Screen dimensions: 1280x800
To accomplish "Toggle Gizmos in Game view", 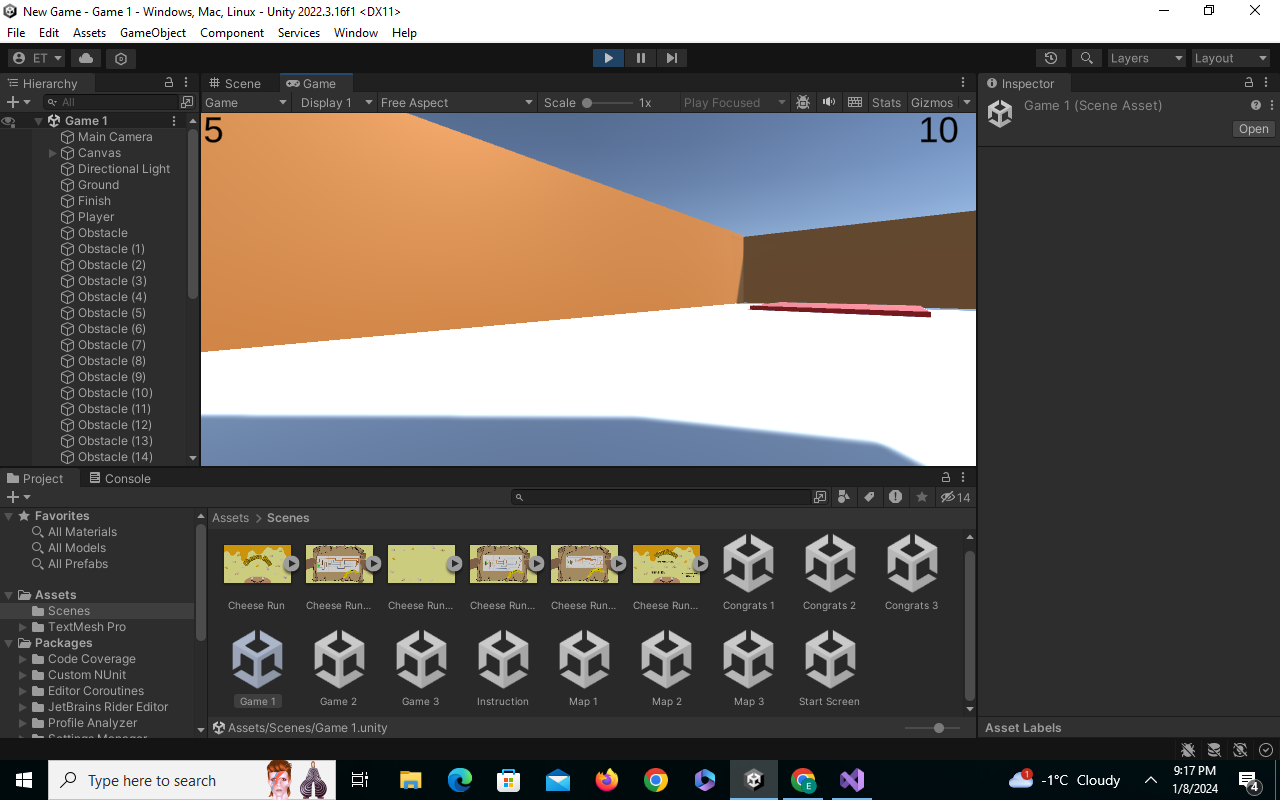I will tap(932, 102).
